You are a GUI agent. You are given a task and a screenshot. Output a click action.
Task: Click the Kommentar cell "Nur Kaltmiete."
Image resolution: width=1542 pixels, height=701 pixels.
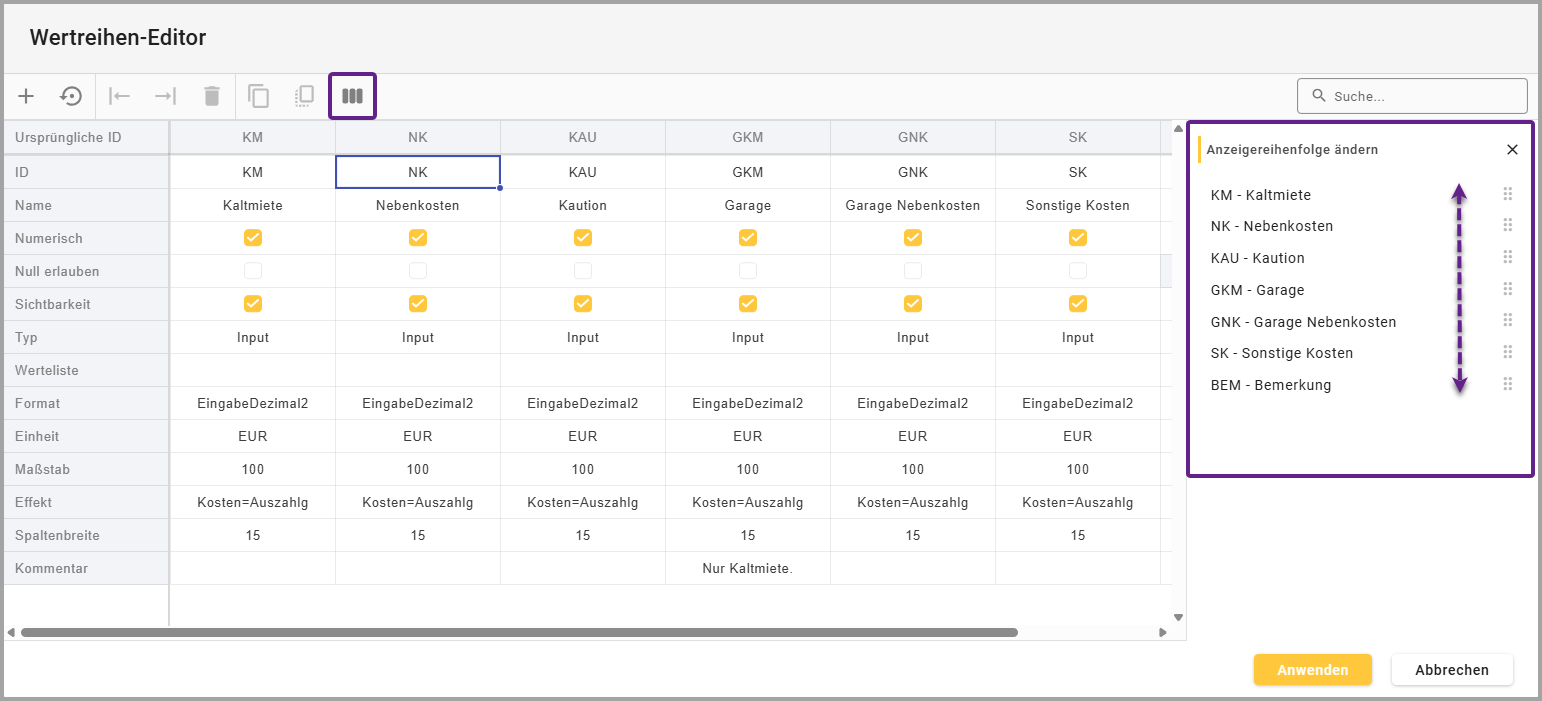click(748, 568)
